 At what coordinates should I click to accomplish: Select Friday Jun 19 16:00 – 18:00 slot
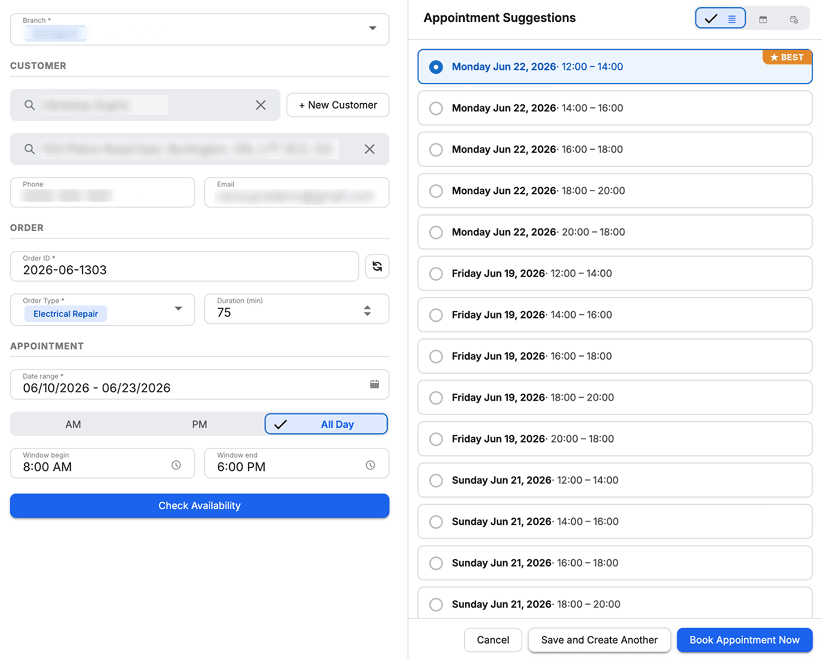pyautogui.click(x=615, y=356)
